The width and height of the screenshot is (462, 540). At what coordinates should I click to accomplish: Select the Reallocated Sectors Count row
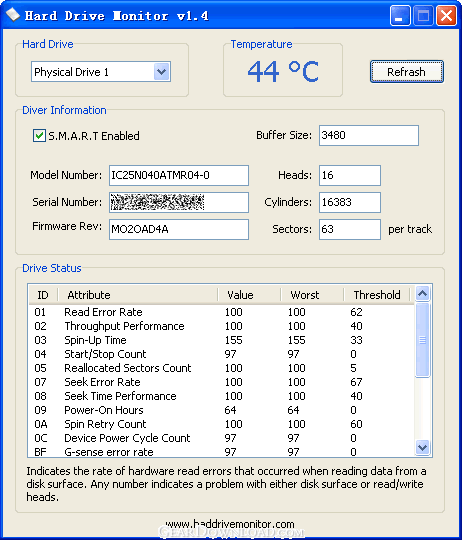pos(221,368)
